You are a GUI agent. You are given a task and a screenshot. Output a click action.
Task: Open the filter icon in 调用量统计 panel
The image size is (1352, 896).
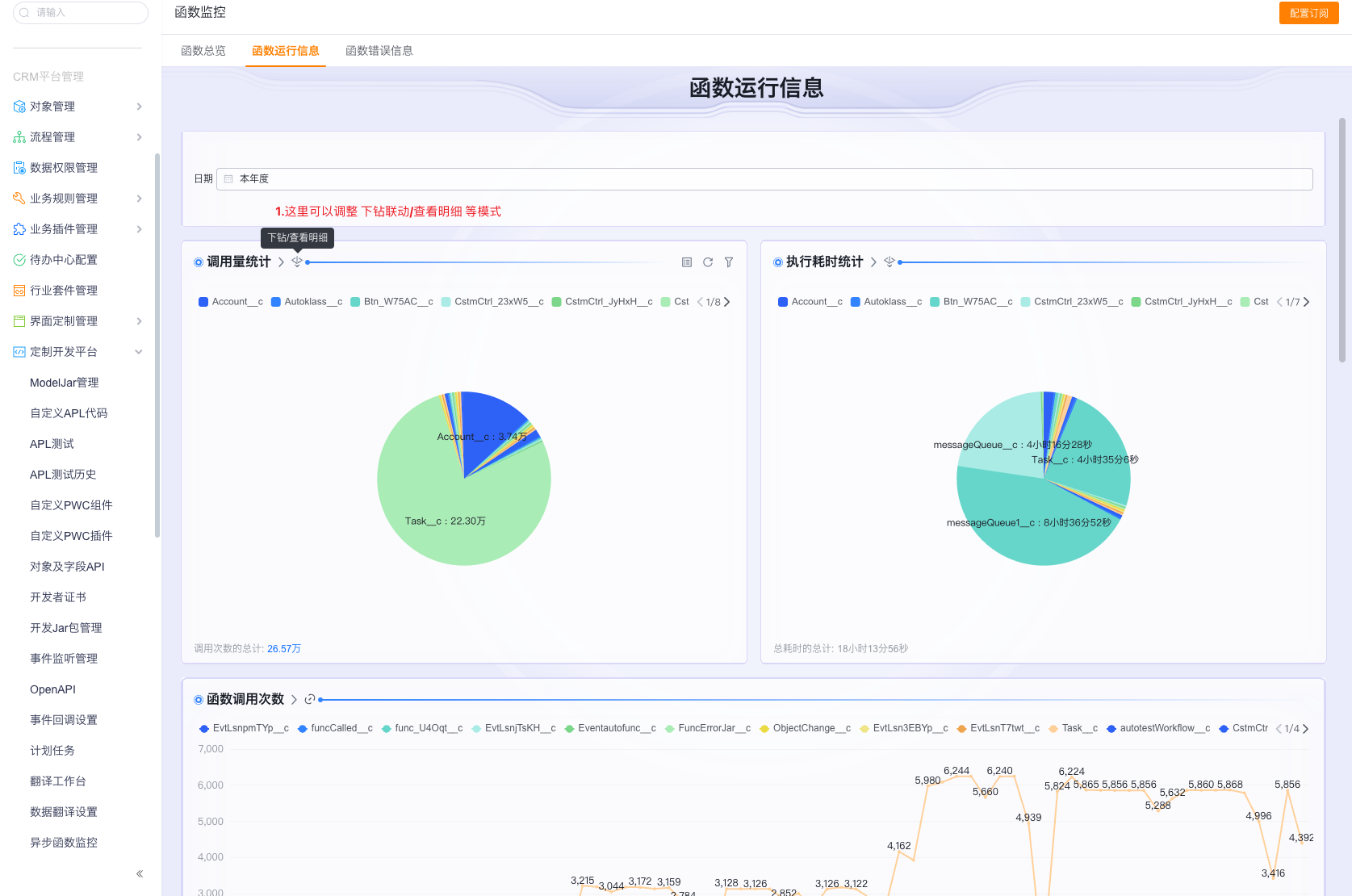tap(729, 262)
